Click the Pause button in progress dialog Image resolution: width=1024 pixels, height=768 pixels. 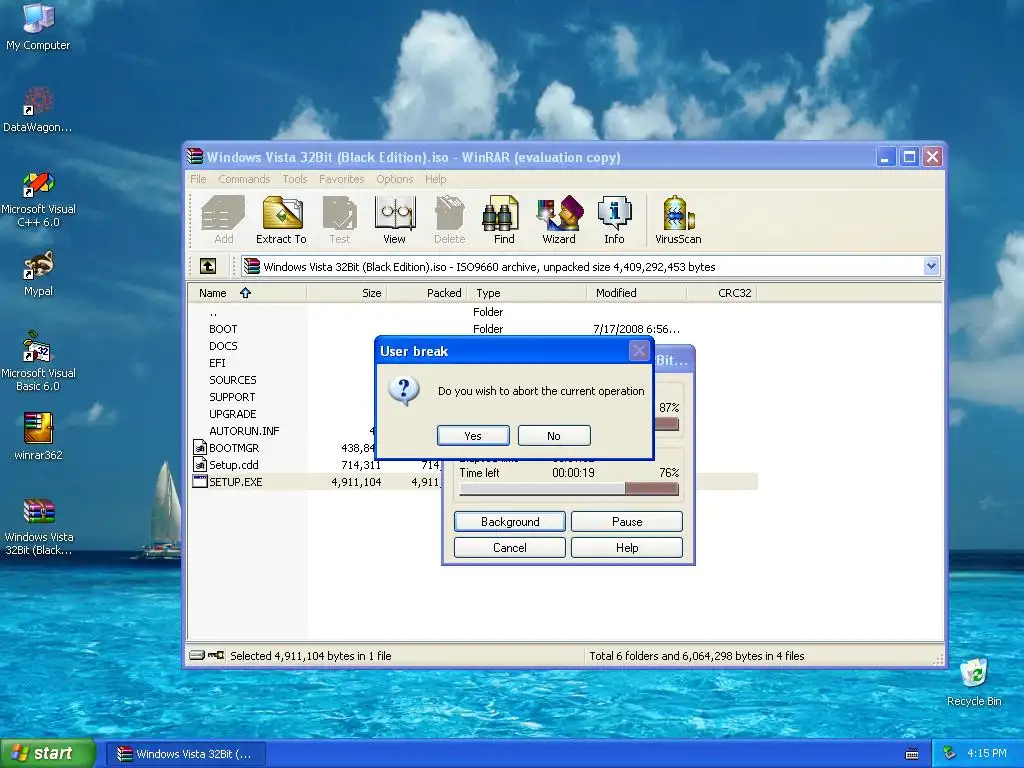tap(627, 521)
